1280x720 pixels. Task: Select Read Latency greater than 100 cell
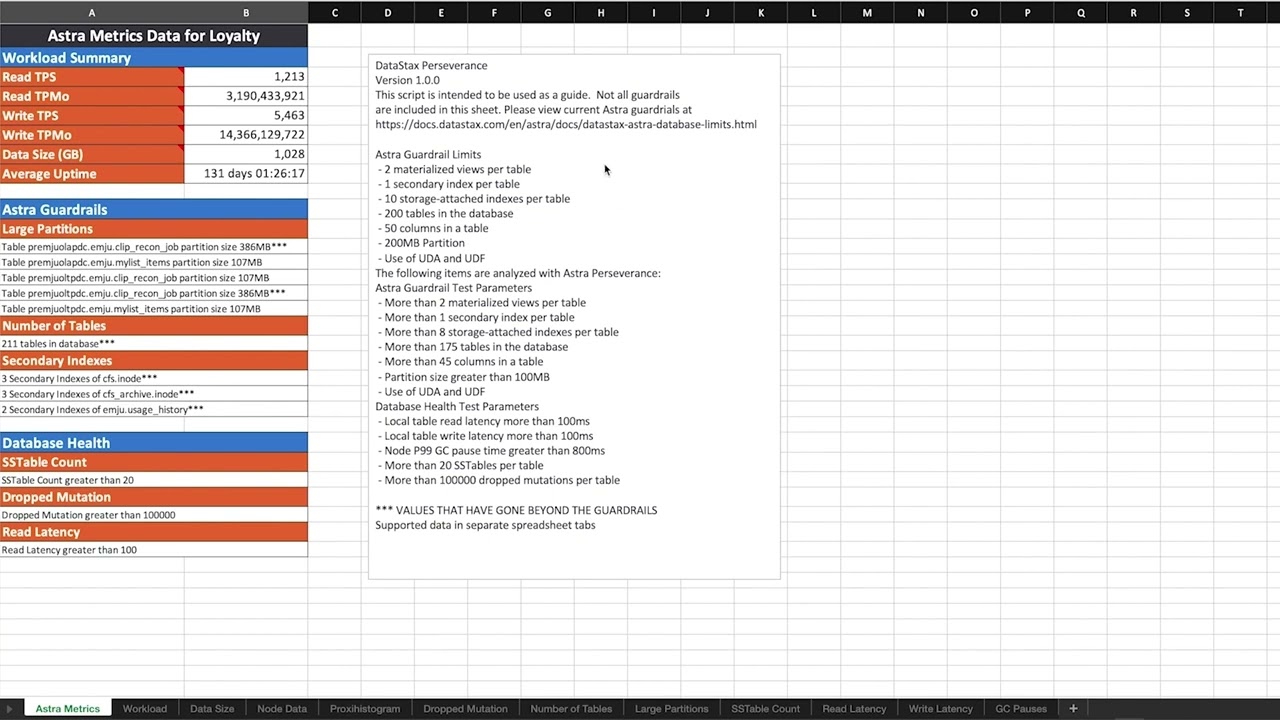[x=154, y=550]
